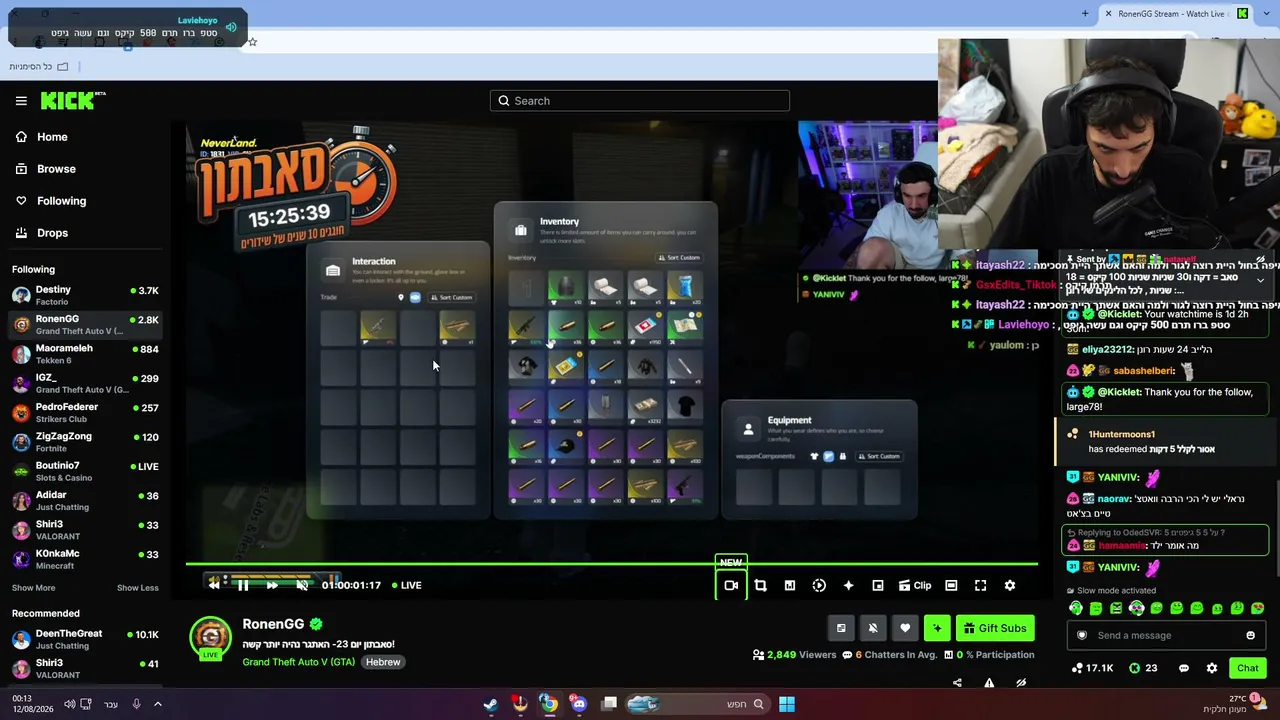The height and width of the screenshot is (720, 1280).
Task: Unfollow with the heart button
Action: (905, 628)
